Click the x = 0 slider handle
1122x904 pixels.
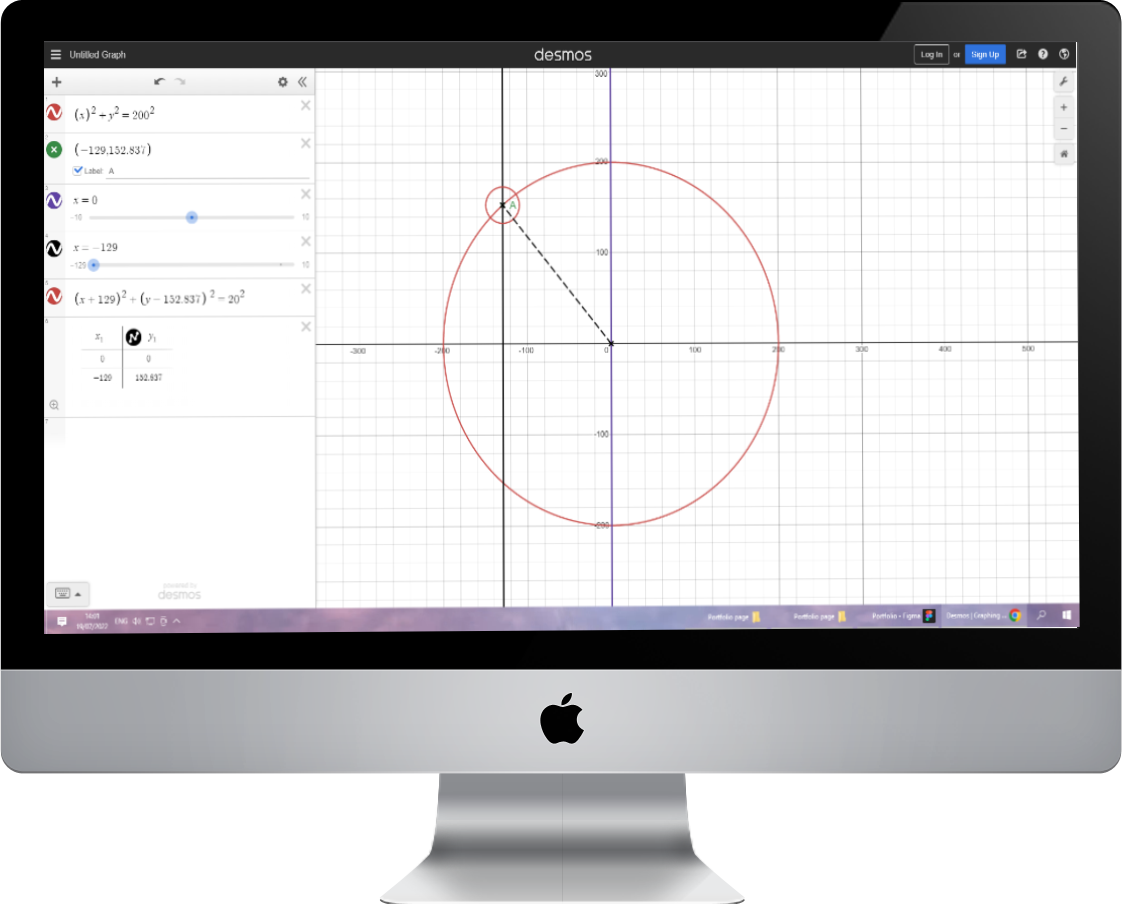(x=192, y=217)
